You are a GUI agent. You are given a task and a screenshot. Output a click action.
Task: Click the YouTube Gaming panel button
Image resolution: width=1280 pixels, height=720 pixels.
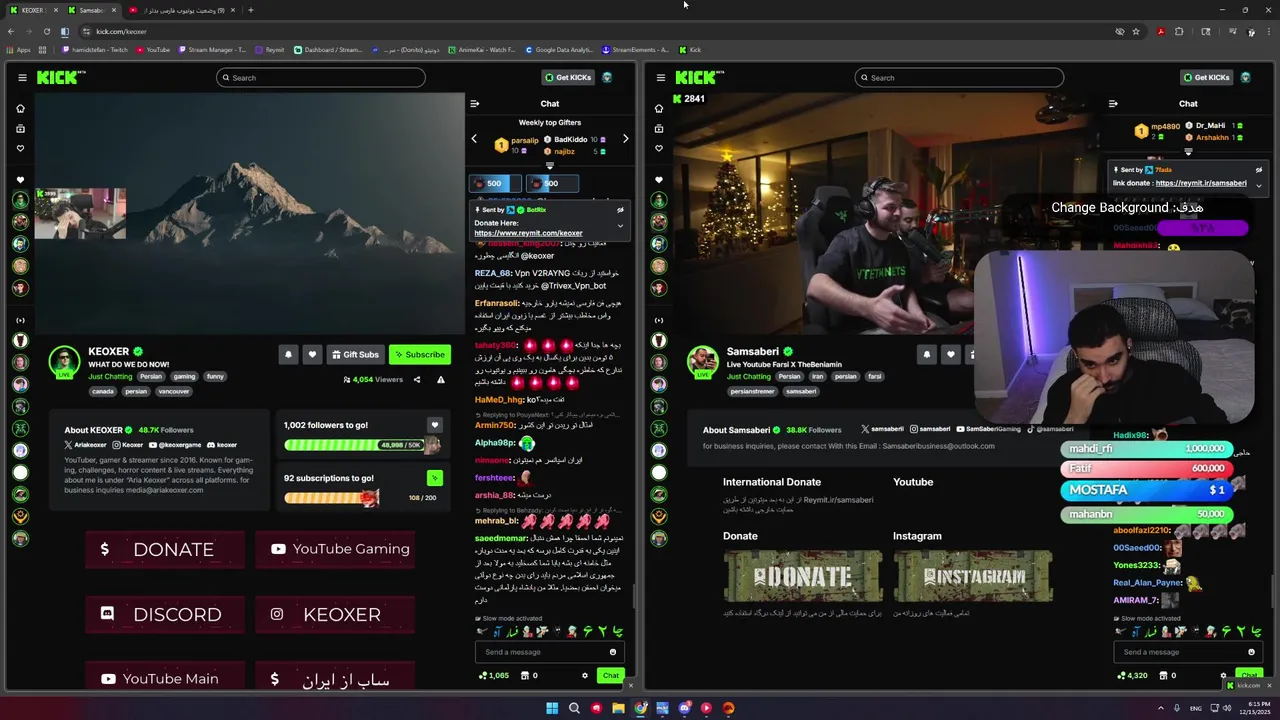335,549
